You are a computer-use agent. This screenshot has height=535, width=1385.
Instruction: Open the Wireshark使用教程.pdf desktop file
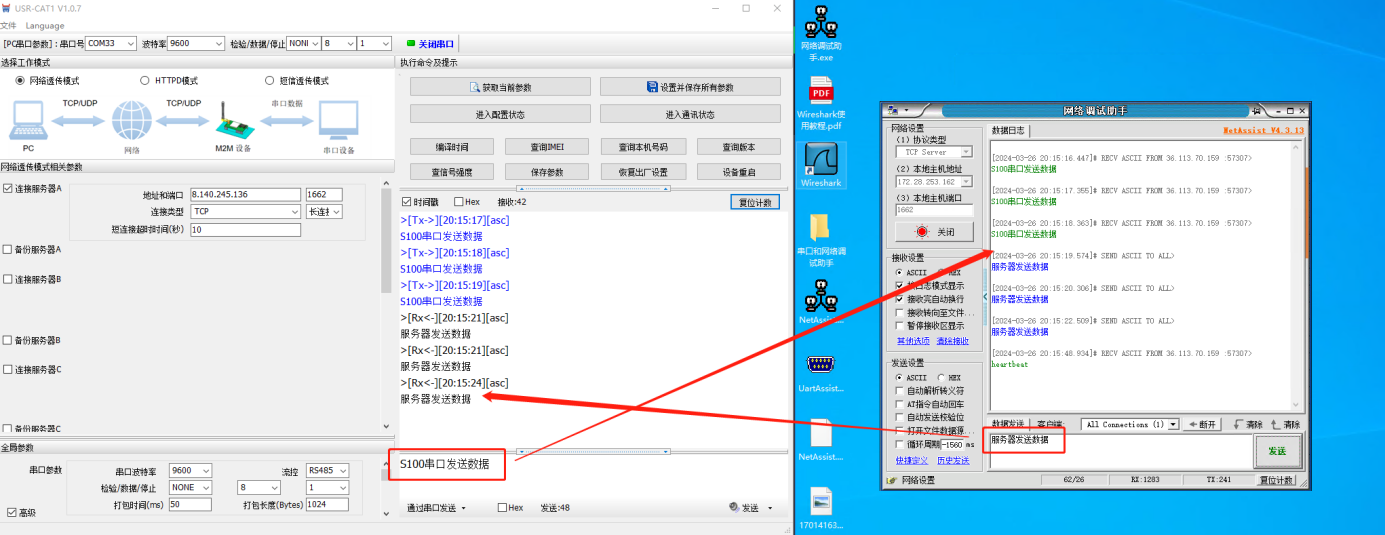point(821,104)
